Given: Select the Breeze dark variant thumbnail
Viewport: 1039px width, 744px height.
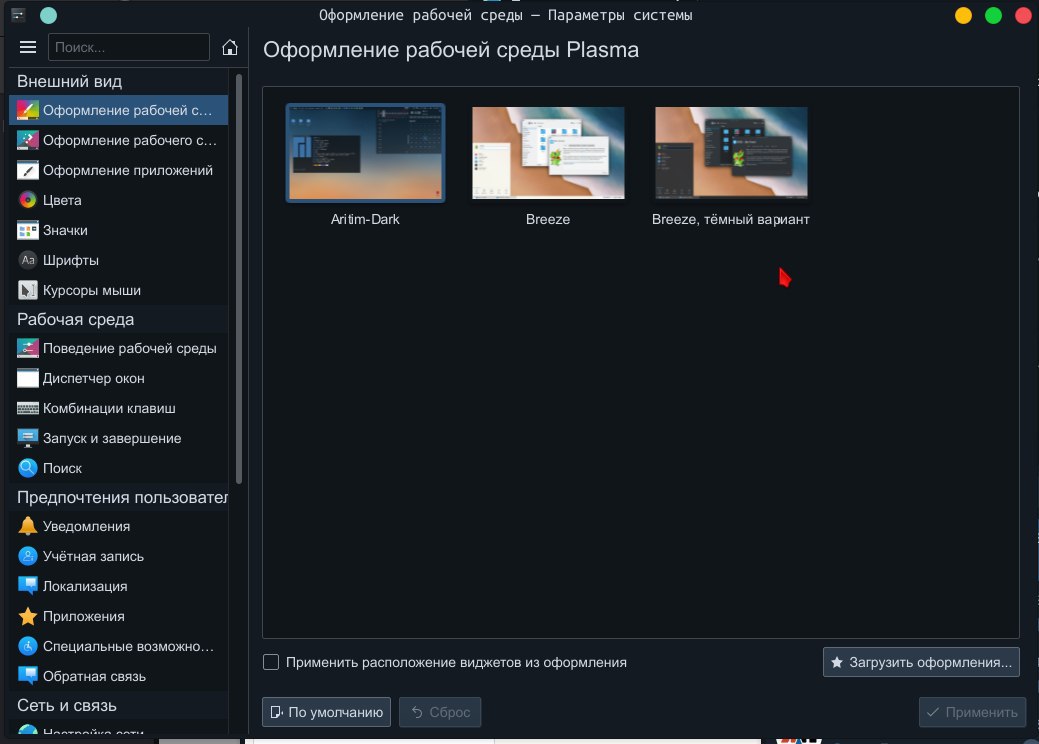Looking at the screenshot, I should point(731,153).
